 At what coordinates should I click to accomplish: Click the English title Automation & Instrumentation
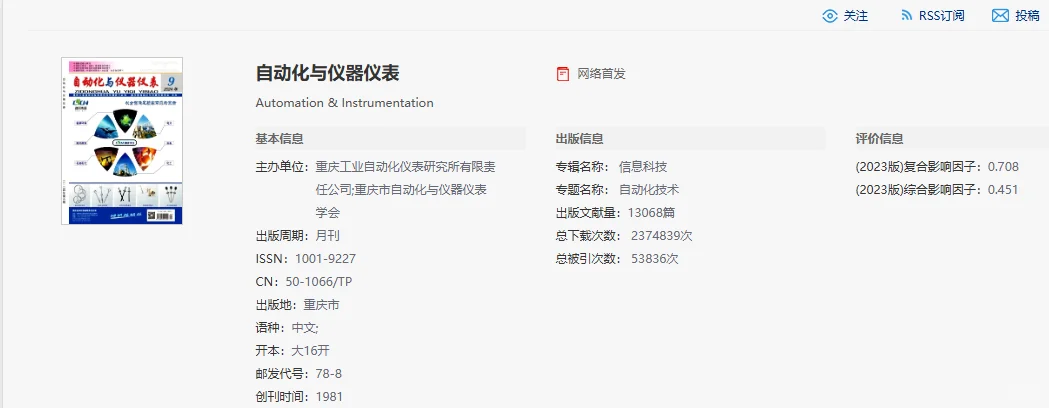(x=345, y=103)
